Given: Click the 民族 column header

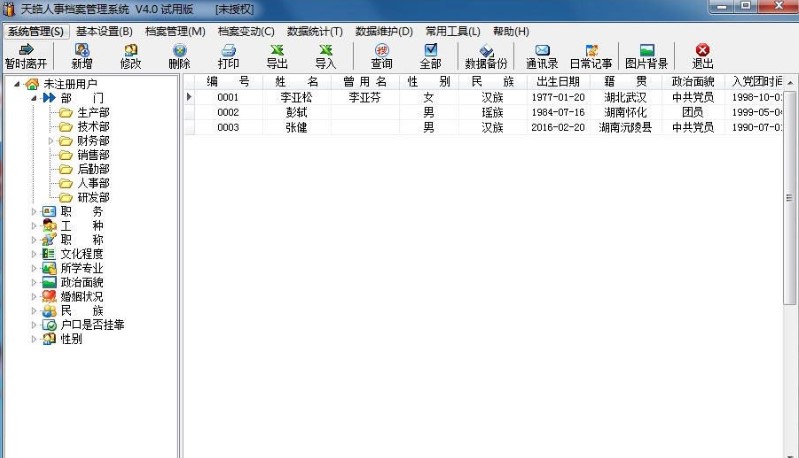Looking at the screenshot, I should [x=493, y=82].
